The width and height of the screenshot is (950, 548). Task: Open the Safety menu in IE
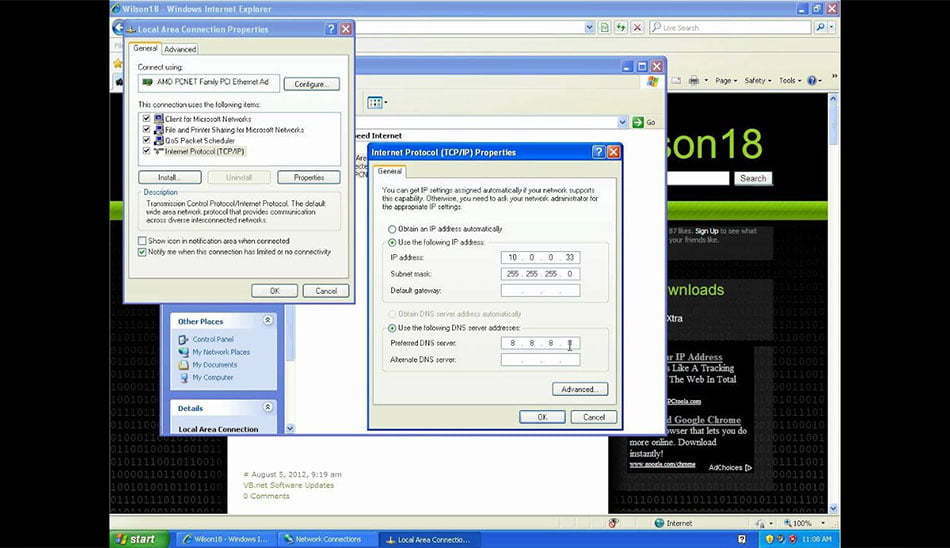pyautogui.click(x=758, y=80)
